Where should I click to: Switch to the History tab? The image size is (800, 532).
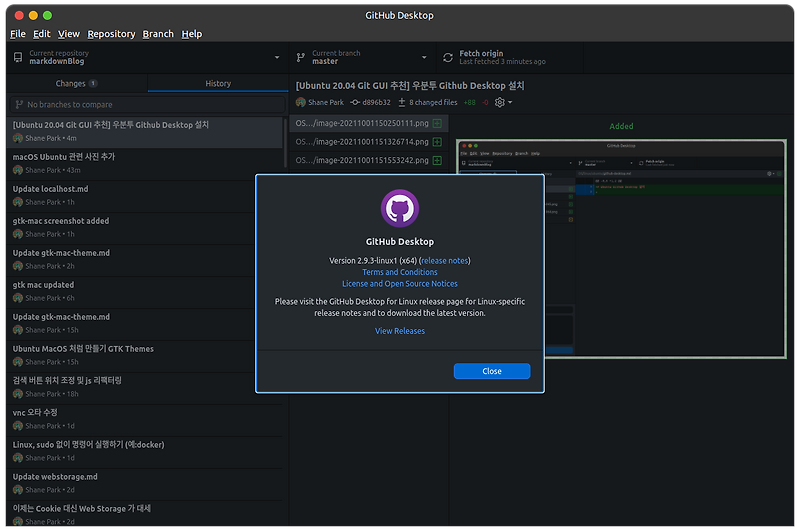218,83
